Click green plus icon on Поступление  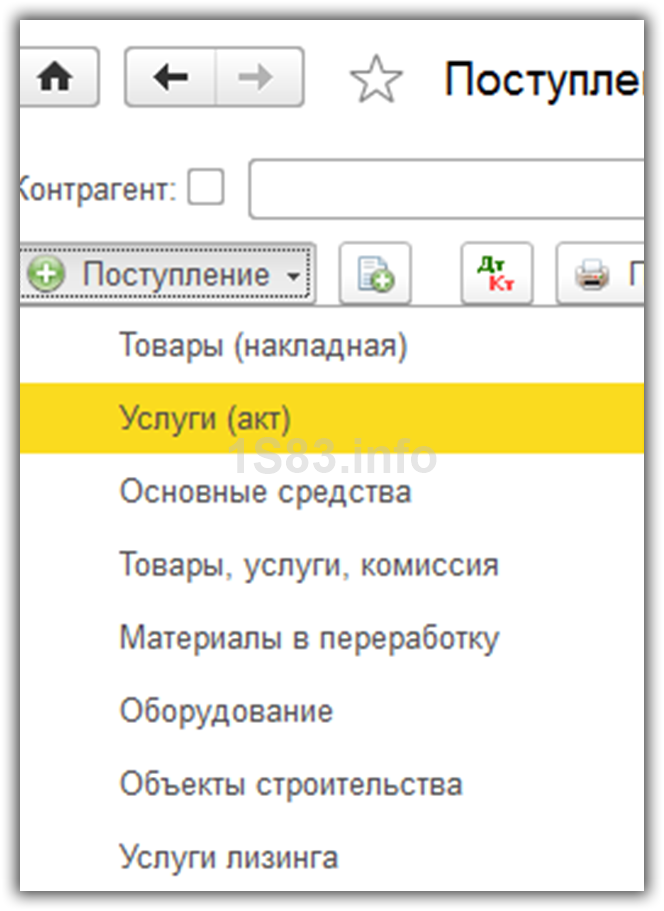(46, 274)
